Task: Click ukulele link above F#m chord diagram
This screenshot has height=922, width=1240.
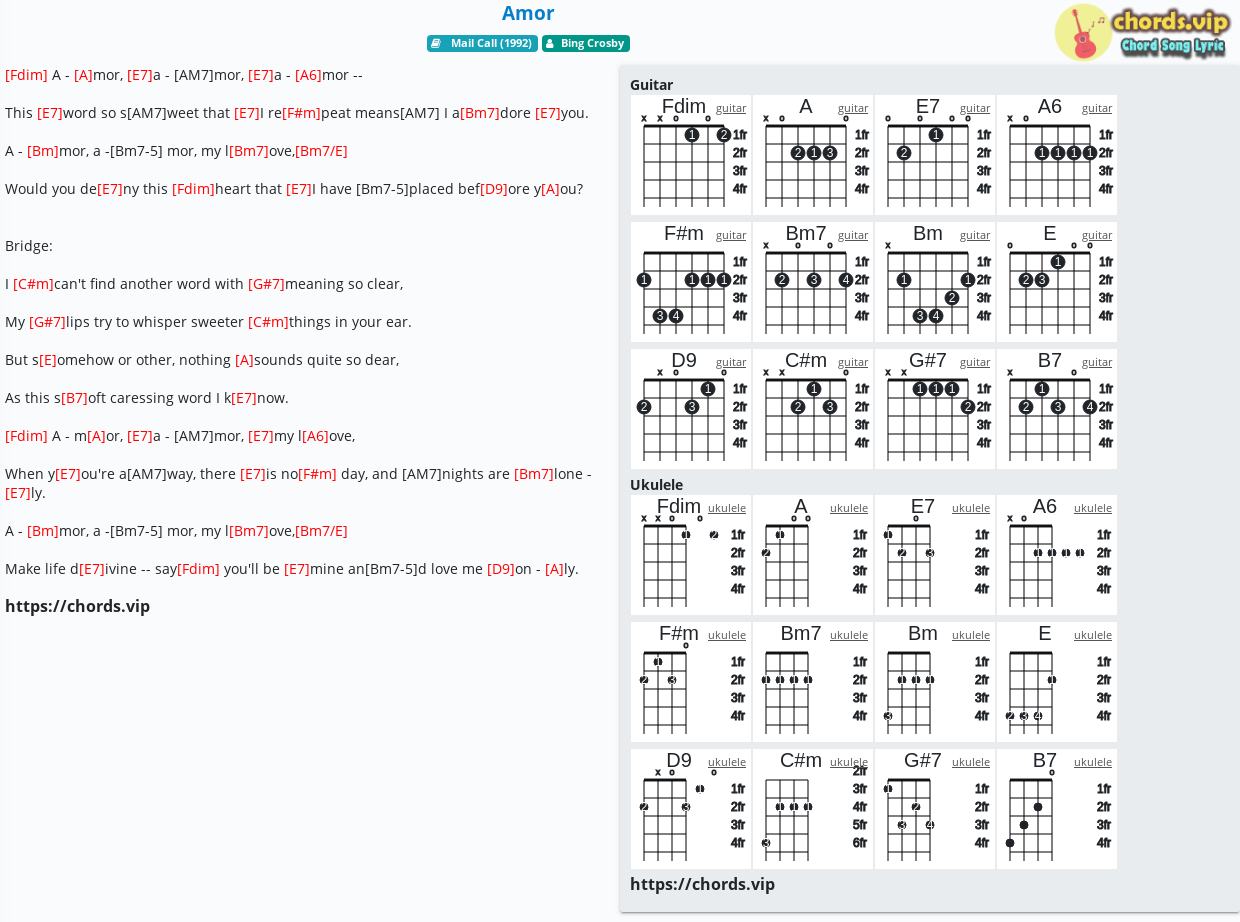Action: pyautogui.click(x=727, y=635)
